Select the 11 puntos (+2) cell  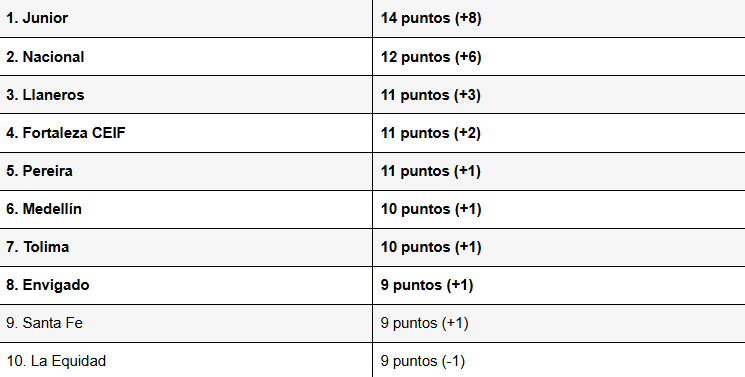(x=559, y=133)
